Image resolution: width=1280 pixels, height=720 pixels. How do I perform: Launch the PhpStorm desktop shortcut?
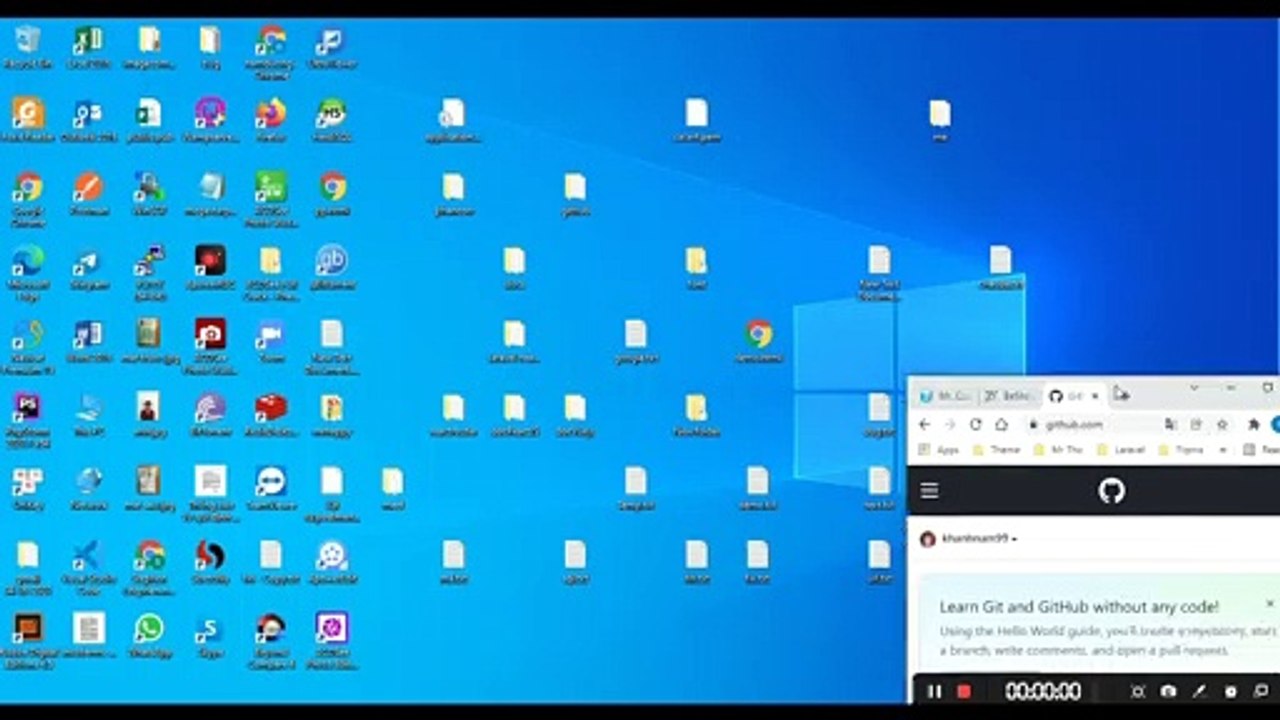point(28,419)
